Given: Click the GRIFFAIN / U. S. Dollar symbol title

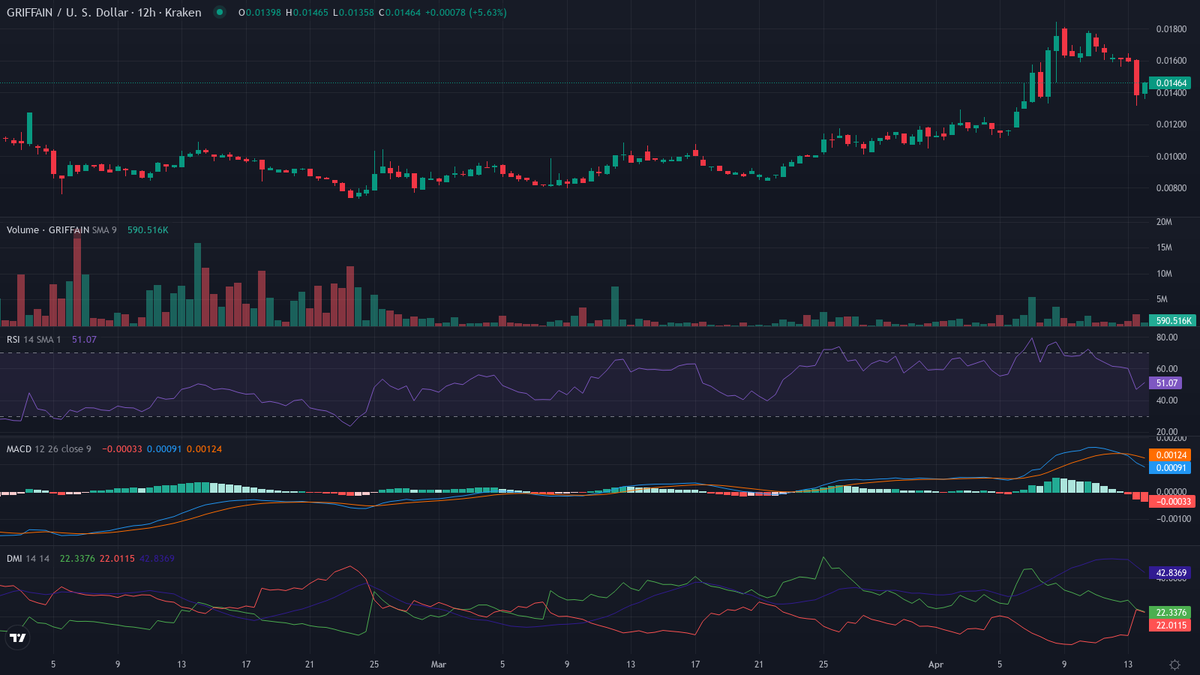Looking at the screenshot, I should 103,12.
